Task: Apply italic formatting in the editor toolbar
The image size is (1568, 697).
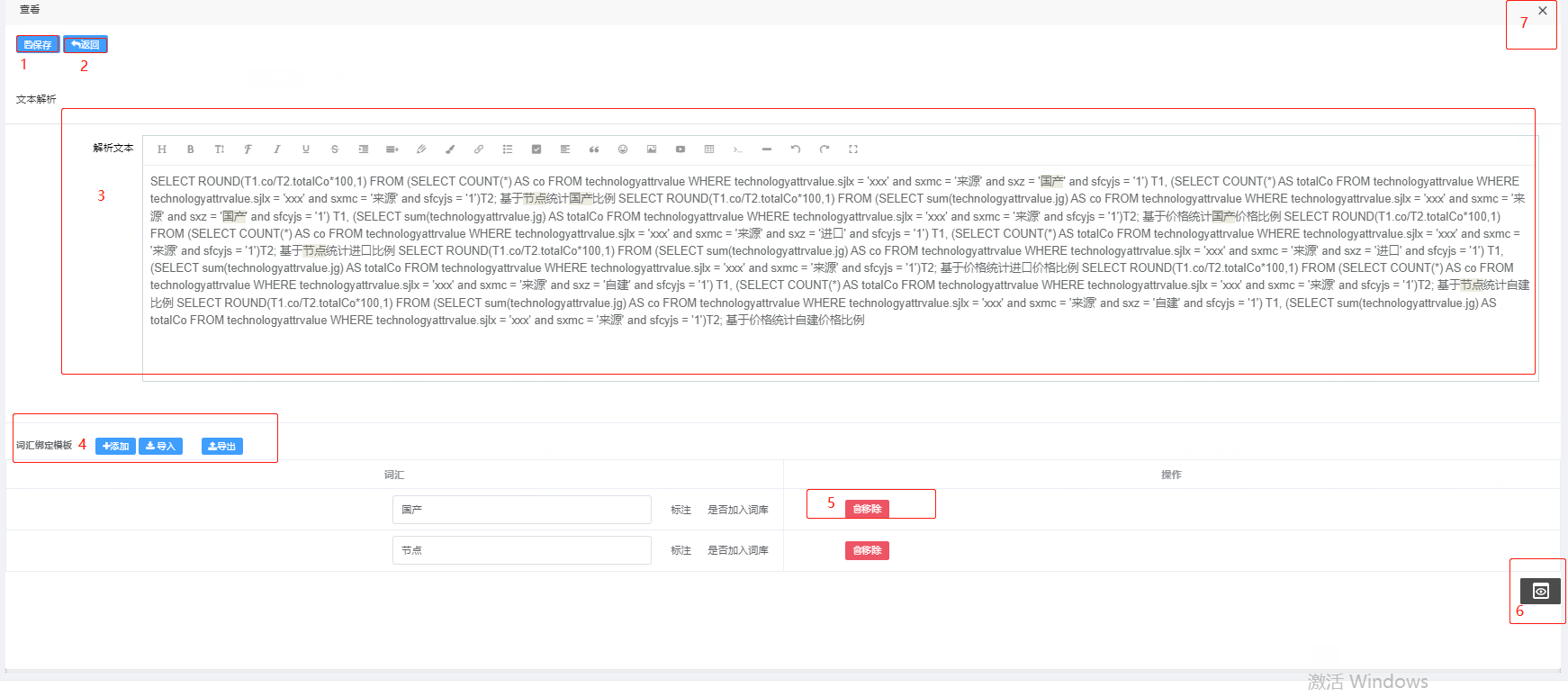Action: tap(277, 149)
